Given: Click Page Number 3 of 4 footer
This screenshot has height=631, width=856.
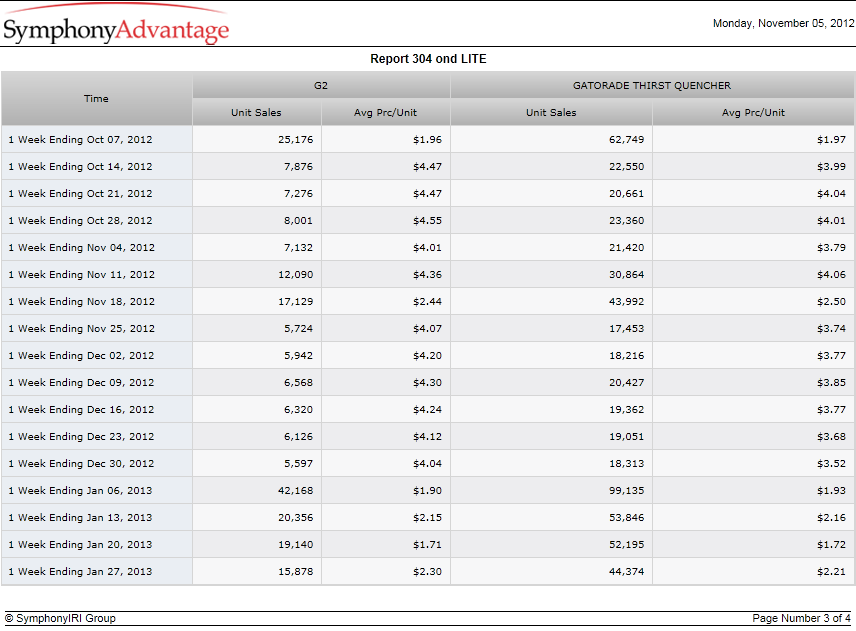Looking at the screenshot, I should click(x=801, y=618).
